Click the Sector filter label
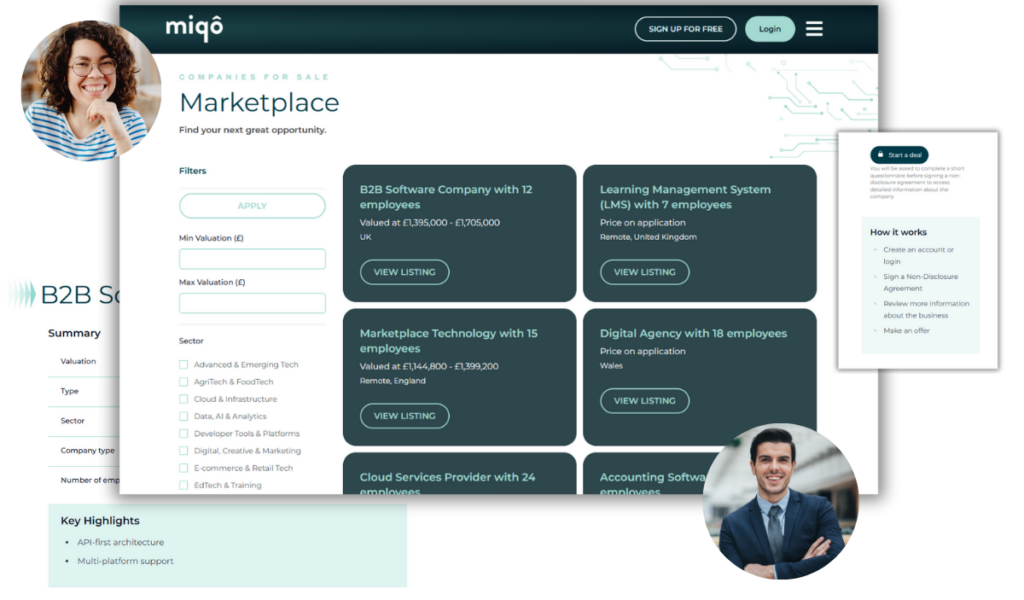Image resolution: width=1024 pixels, height=600 pixels. pyautogui.click(x=191, y=341)
